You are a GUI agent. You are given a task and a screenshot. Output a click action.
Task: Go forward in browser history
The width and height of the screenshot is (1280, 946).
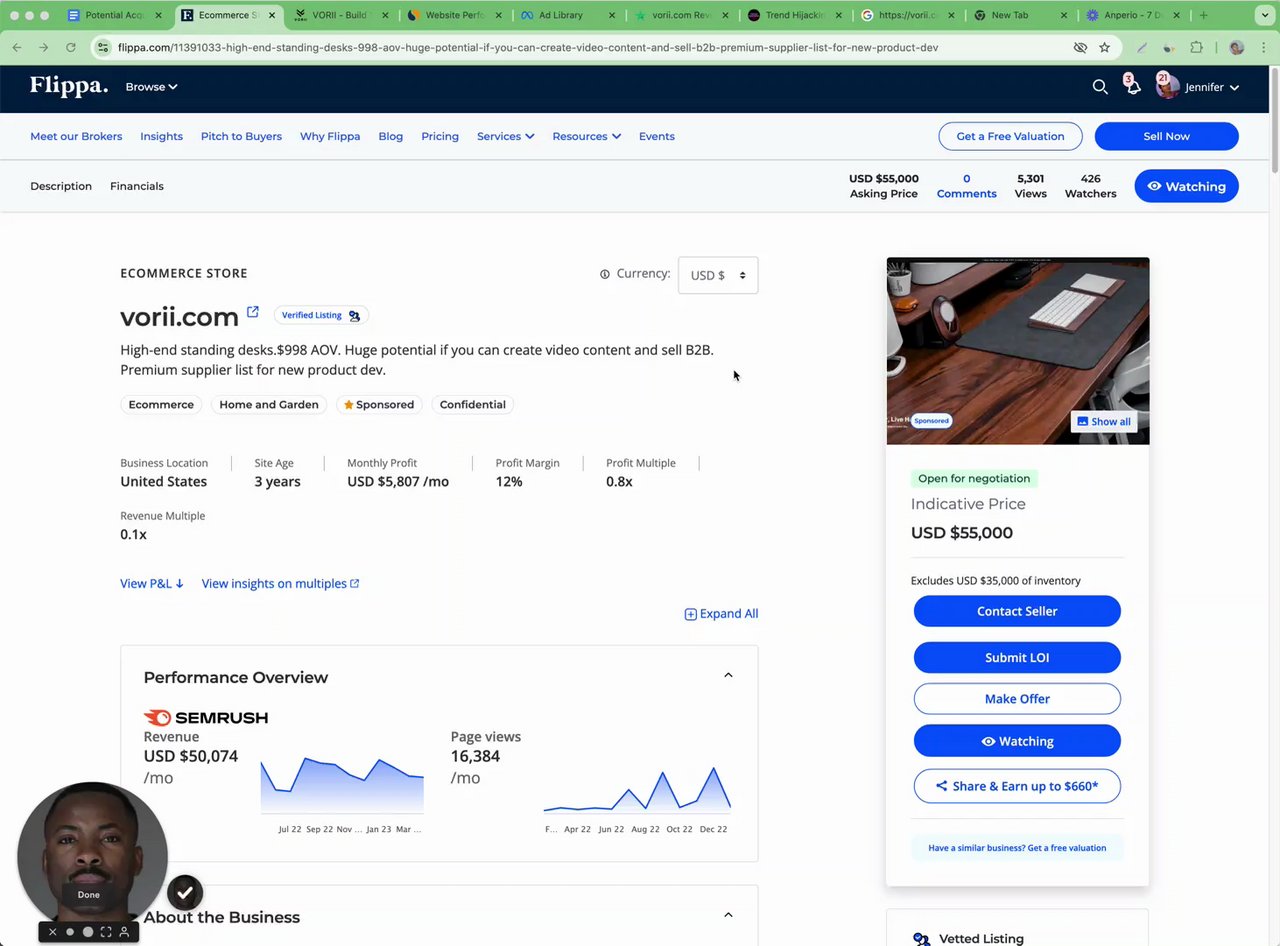(x=43, y=47)
